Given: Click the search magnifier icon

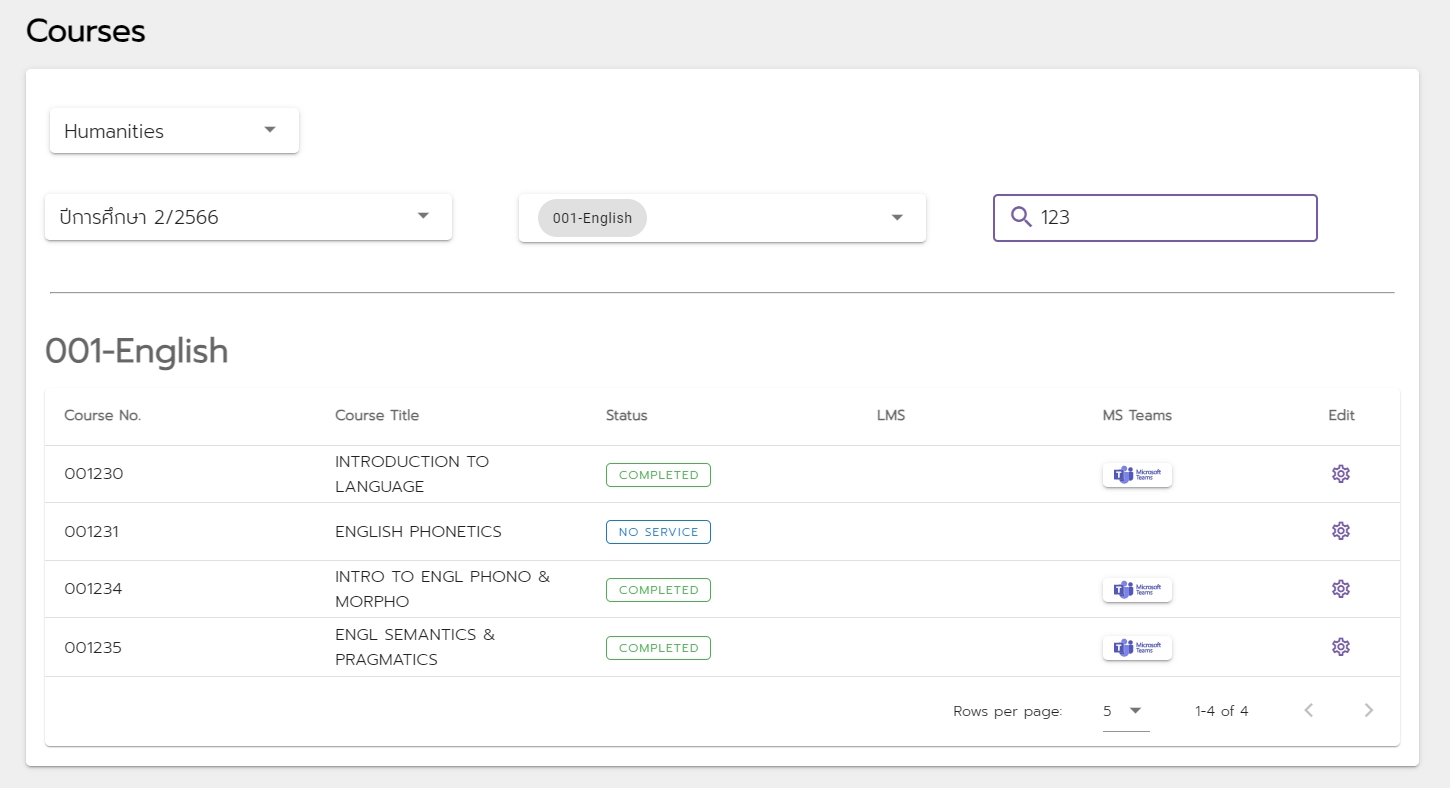Looking at the screenshot, I should pyautogui.click(x=1020, y=217).
